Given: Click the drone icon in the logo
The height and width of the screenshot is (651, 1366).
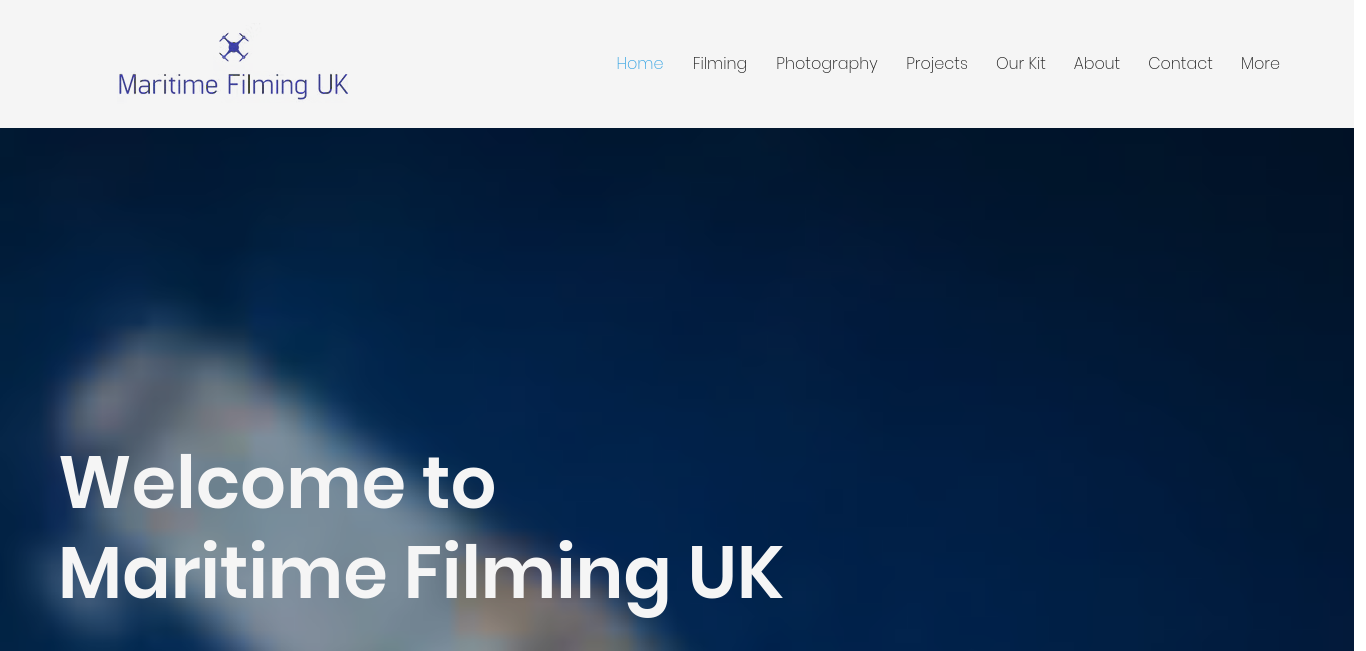Looking at the screenshot, I should pyautogui.click(x=234, y=47).
